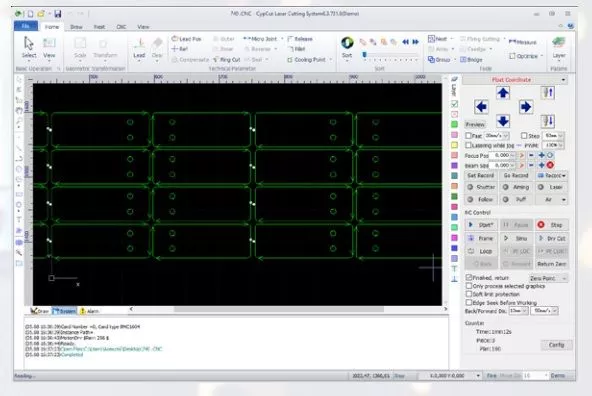Enable Only process selected graphics

pos(469,286)
